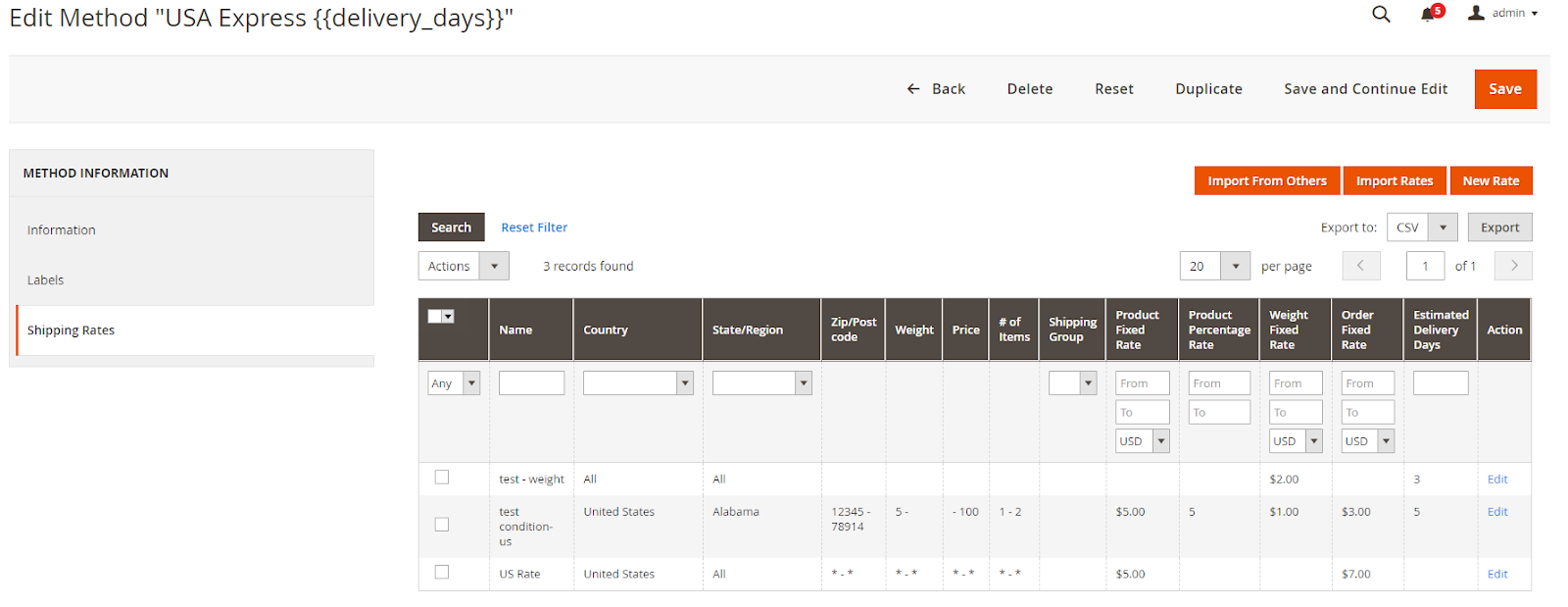Check the 'test - weight' row checkbox
The width and height of the screenshot is (1568, 607).
click(x=442, y=478)
